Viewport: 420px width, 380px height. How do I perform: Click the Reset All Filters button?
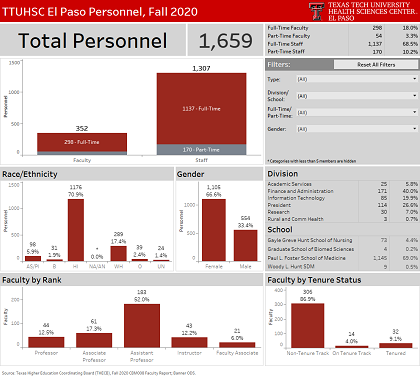coord(376,65)
